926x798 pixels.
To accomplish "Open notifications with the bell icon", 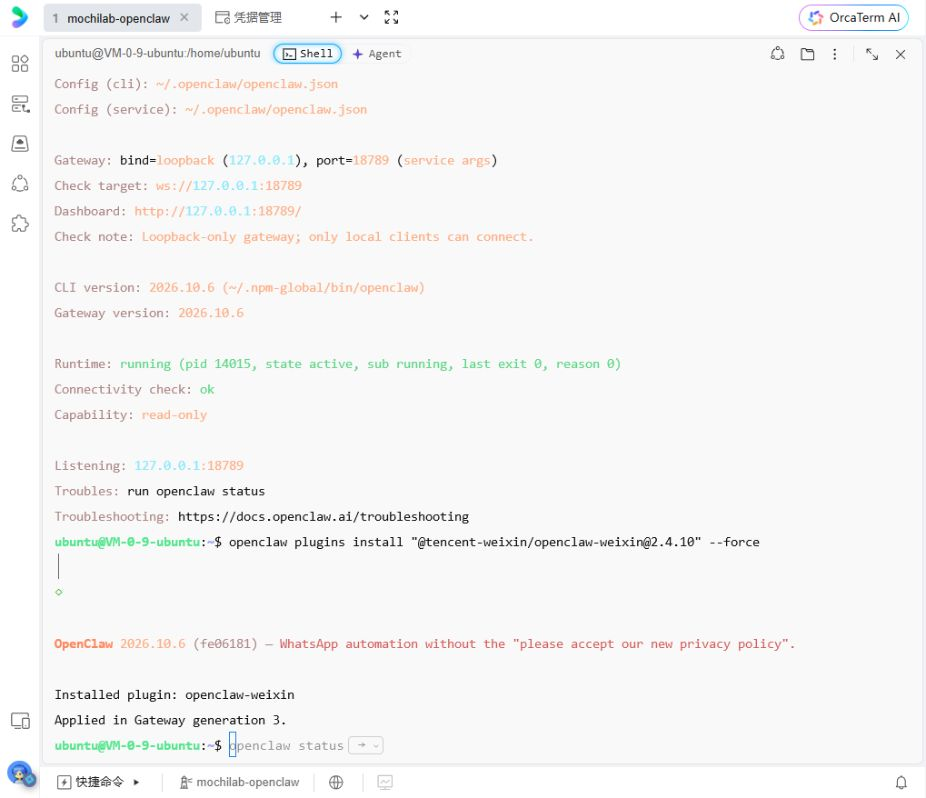I will (901, 782).
